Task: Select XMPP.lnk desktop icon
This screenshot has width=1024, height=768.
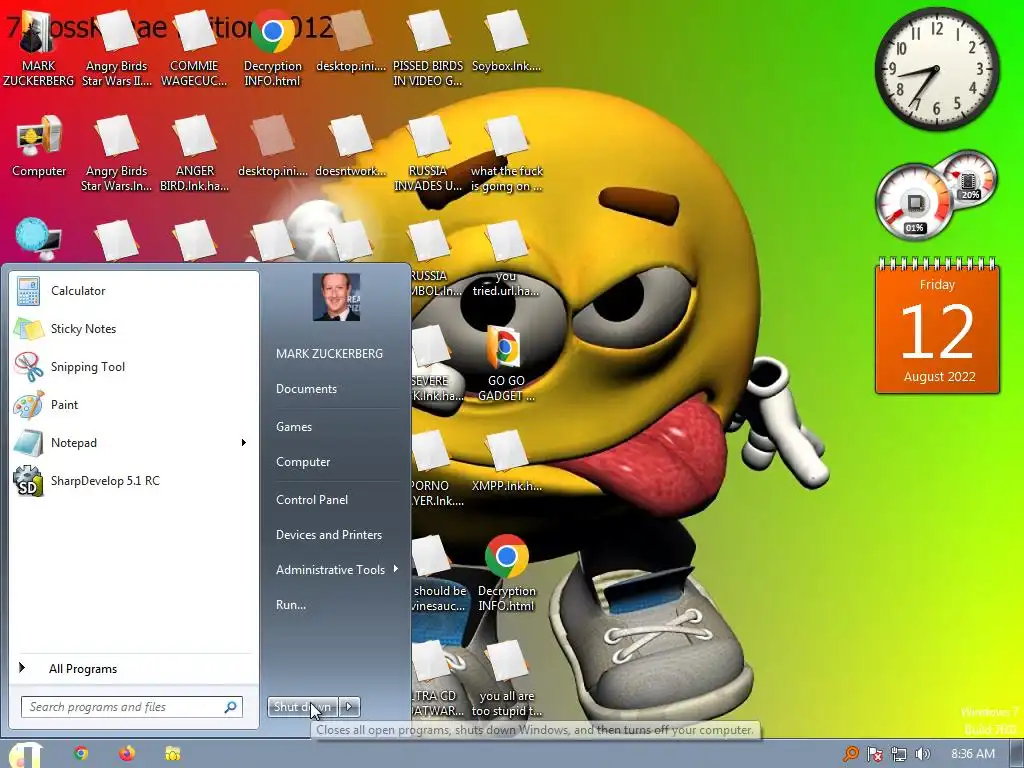Action: coord(506,462)
